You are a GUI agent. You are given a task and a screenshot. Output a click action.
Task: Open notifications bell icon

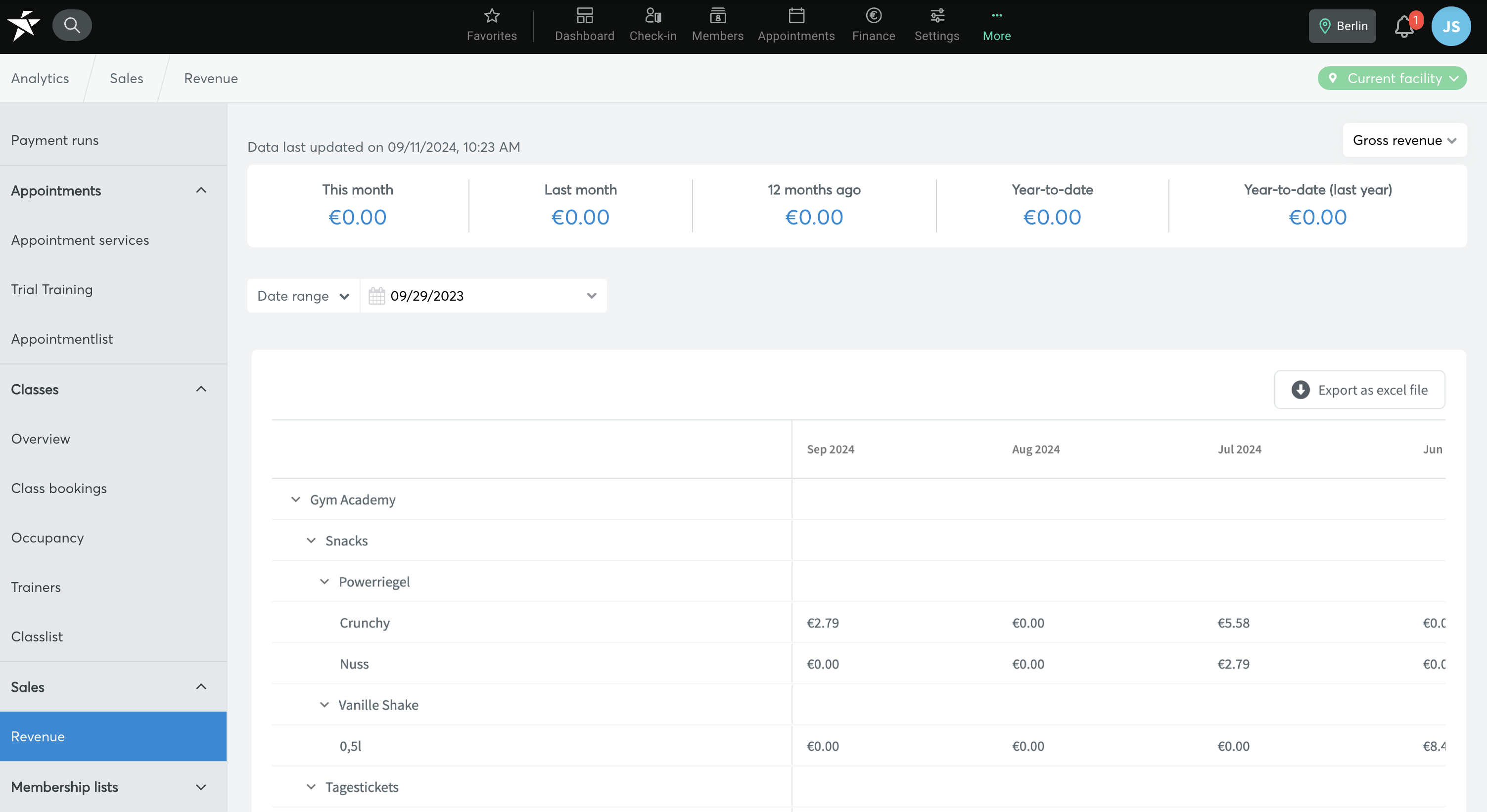1404,27
